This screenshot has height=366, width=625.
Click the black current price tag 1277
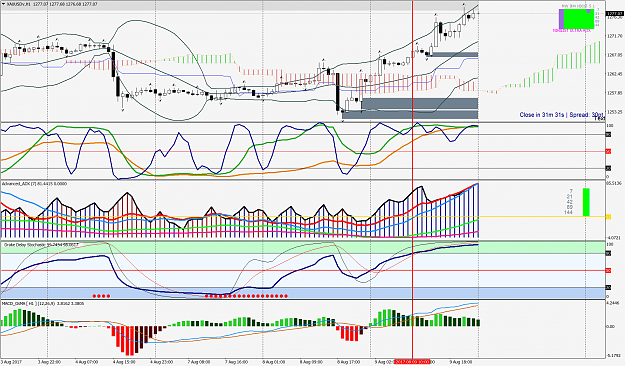click(x=614, y=14)
